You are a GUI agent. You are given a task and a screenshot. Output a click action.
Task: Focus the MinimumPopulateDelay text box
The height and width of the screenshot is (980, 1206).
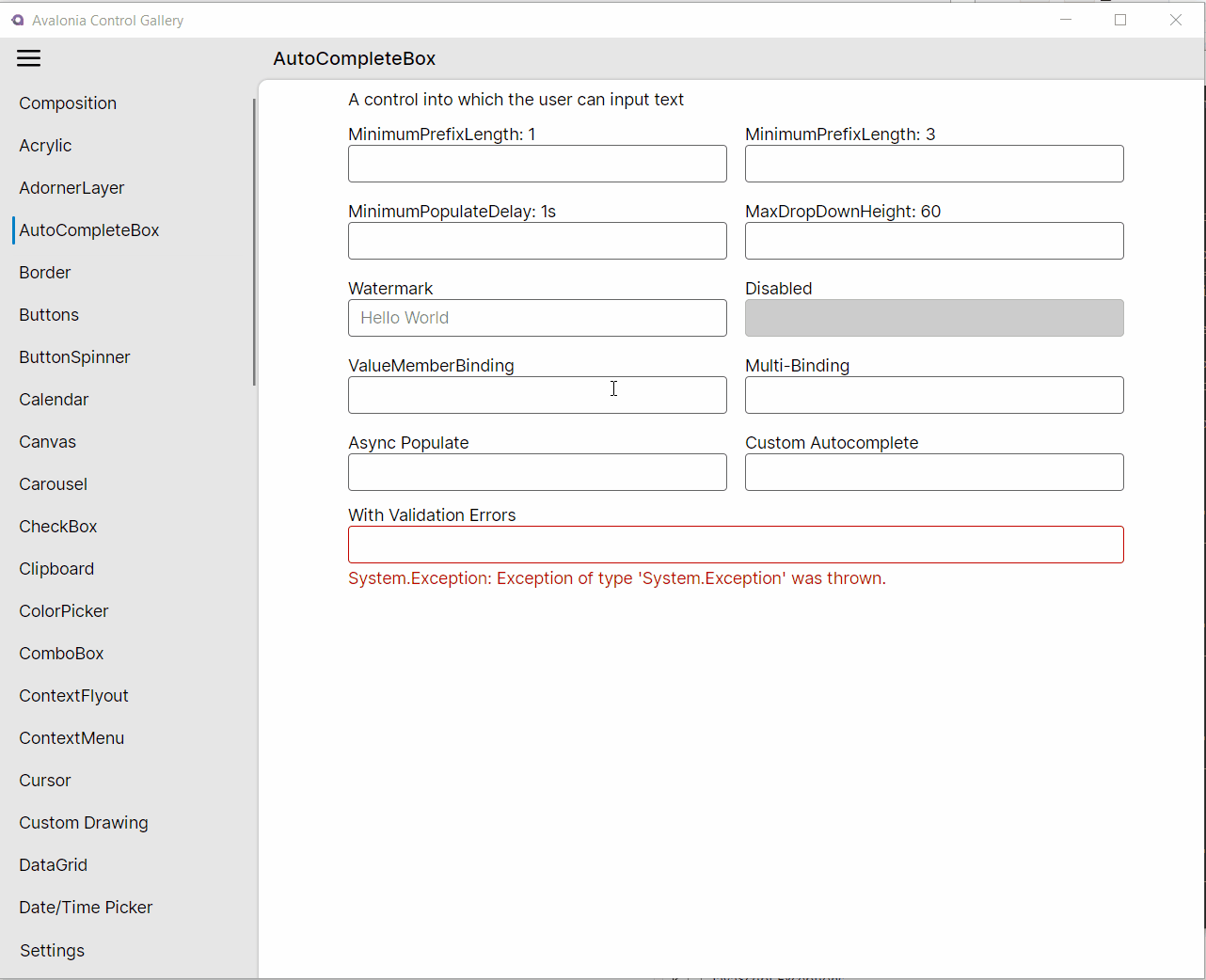(537, 241)
